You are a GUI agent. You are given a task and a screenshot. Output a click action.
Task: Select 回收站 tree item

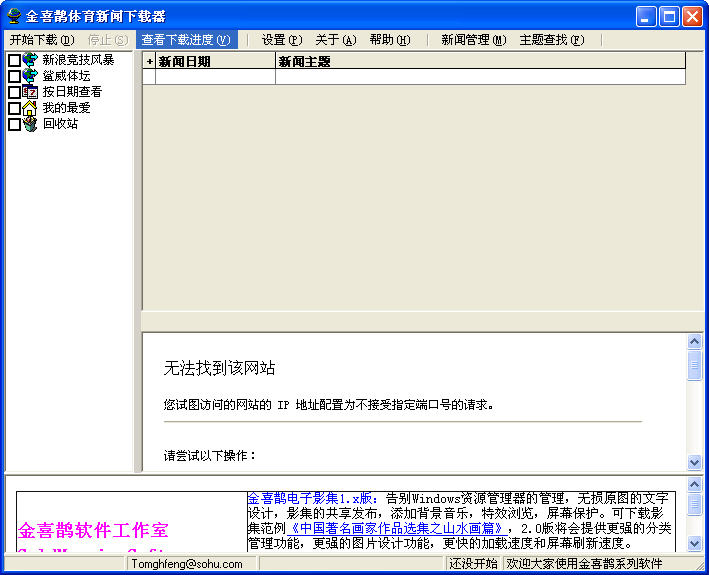[61, 124]
